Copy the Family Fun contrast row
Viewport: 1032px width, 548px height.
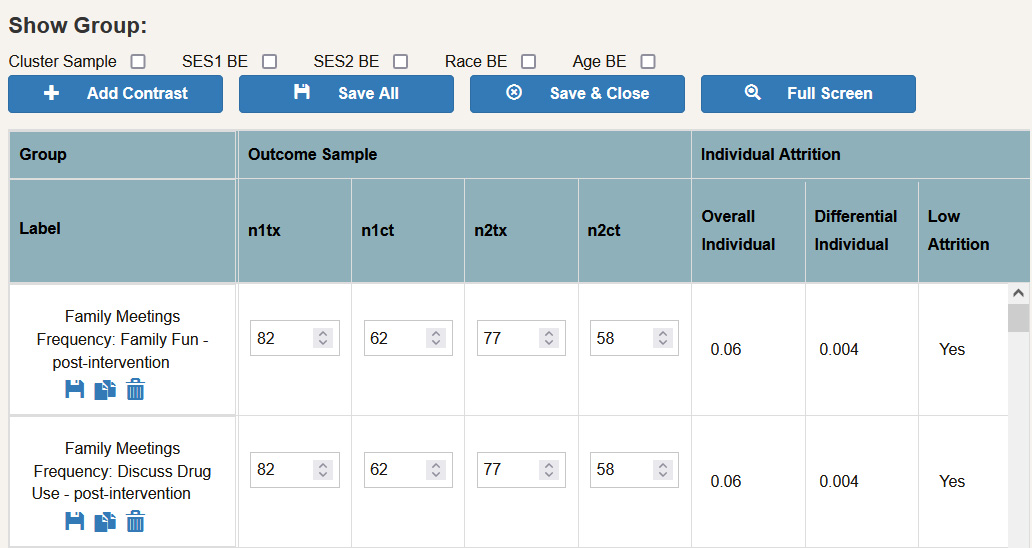[105, 389]
